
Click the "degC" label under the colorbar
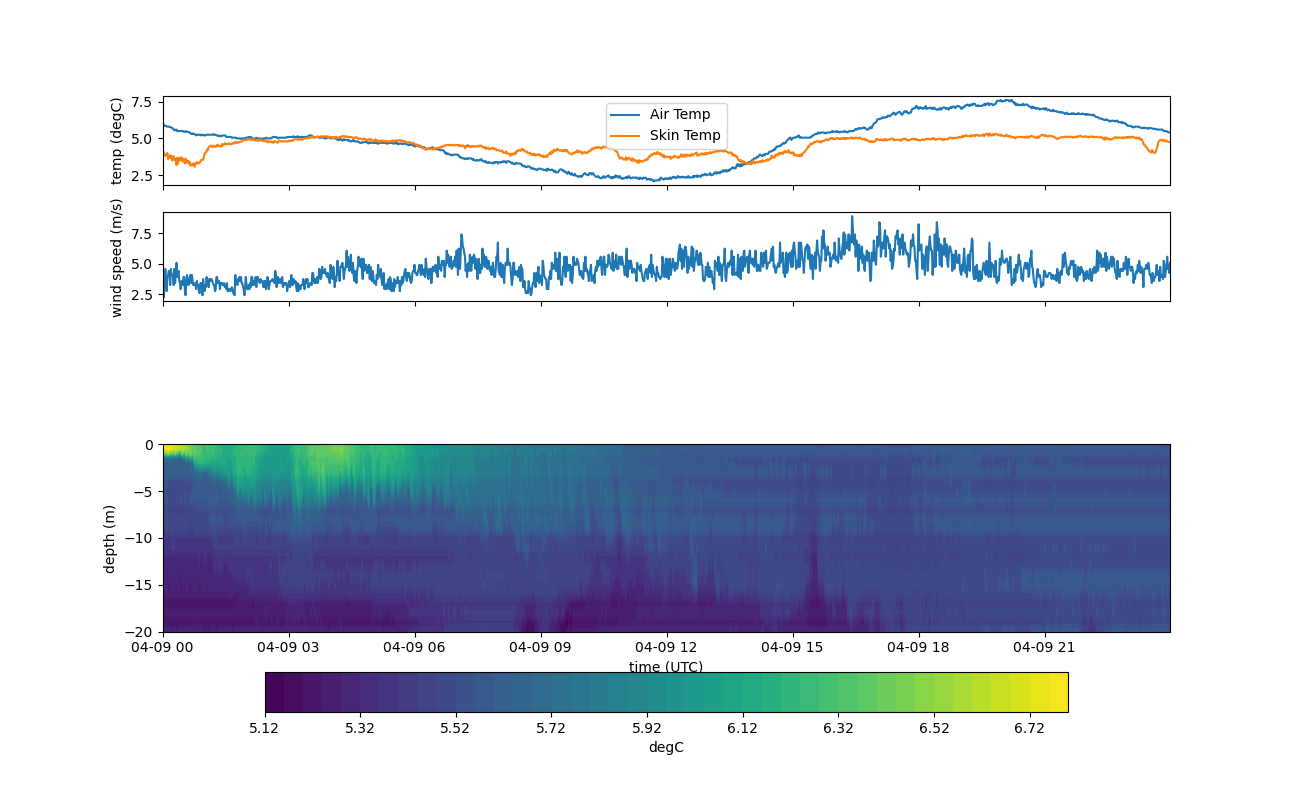click(666, 748)
